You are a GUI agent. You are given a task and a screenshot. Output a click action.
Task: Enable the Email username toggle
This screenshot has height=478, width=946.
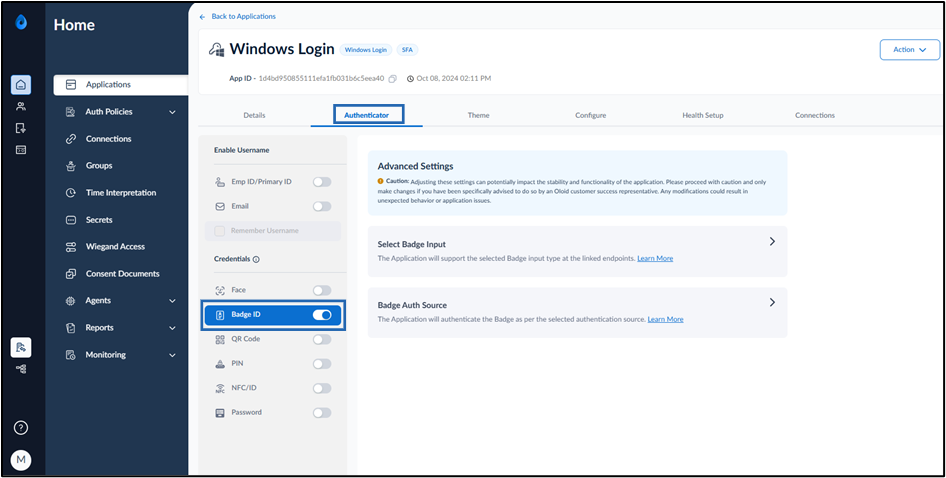click(322, 206)
